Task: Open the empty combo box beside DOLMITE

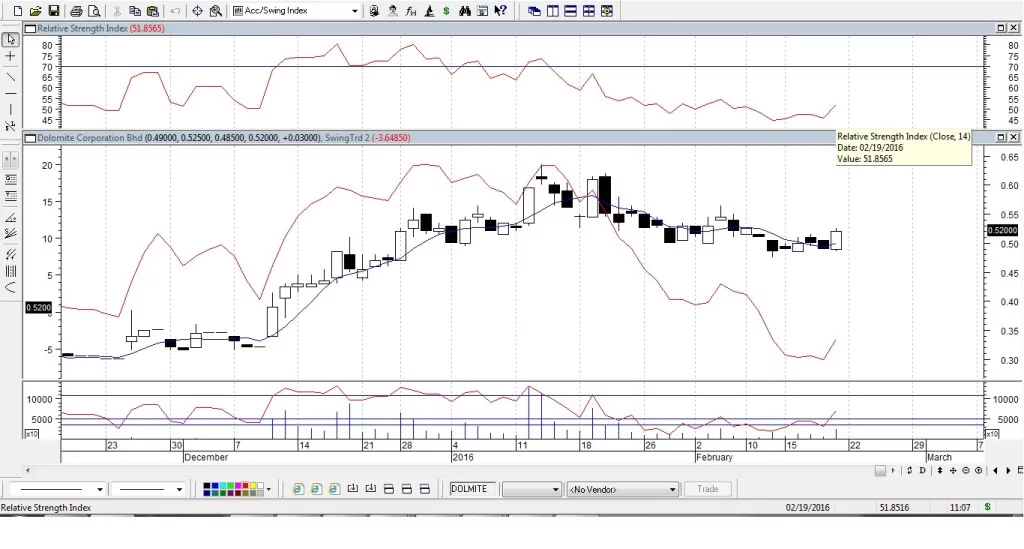Action: point(532,489)
